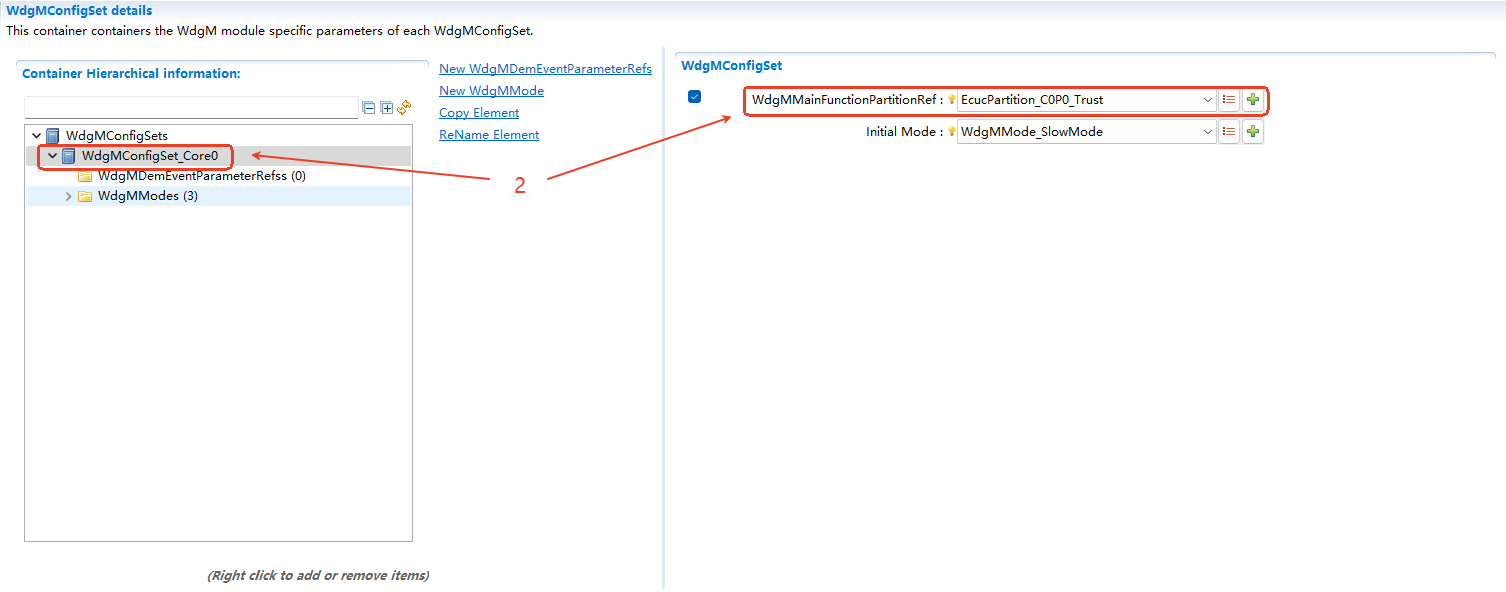This screenshot has width=1506, height=592.
Task: Collapse all tree nodes using the minus icon
Action: (368, 107)
